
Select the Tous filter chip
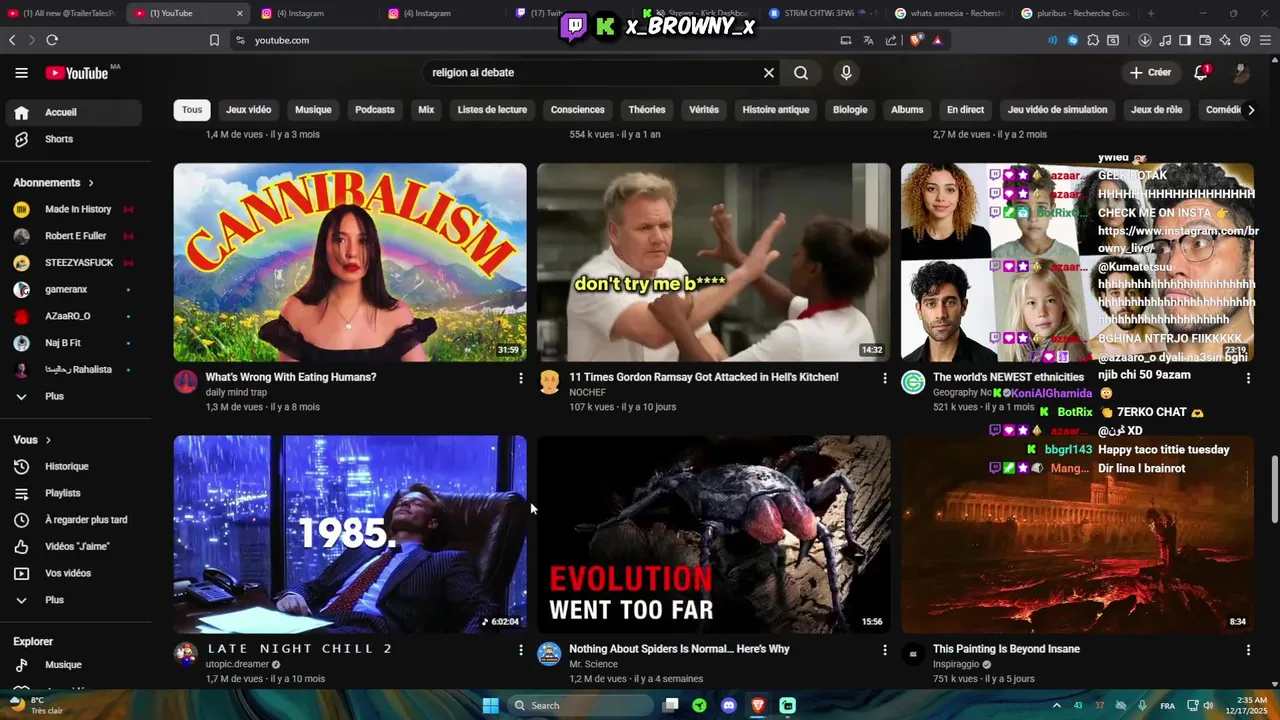[x=192, y=110]
